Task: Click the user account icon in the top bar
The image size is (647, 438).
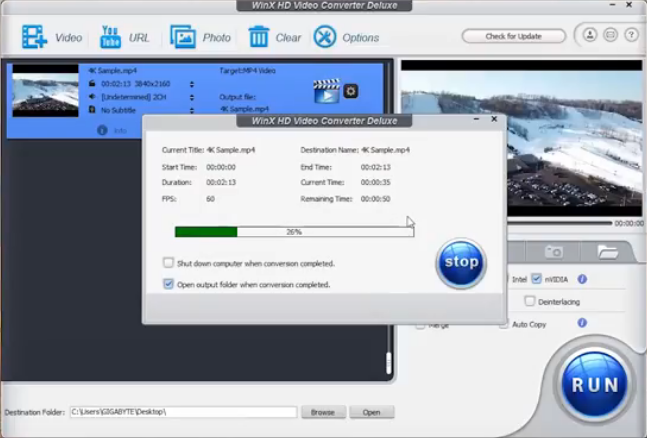Action: pos(590,35)
